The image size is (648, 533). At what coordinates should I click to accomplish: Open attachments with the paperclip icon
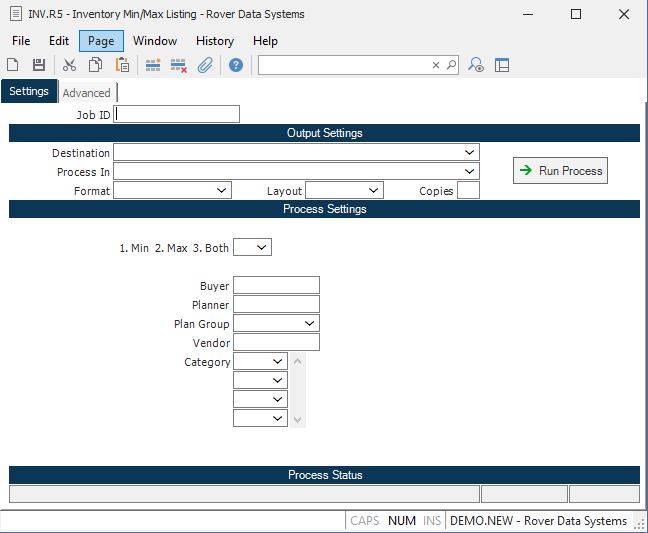point(205,65)
